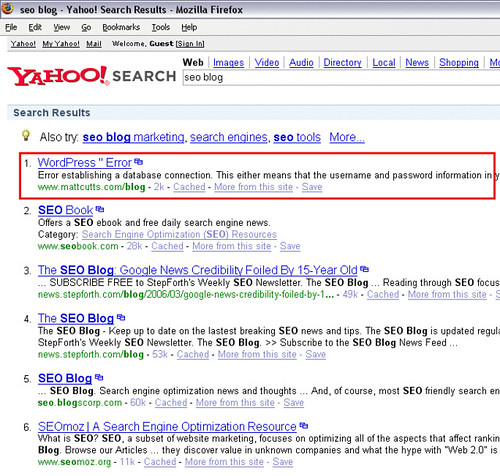Click More from this site for mattcutts.com
The image size is (500, 476).
(x=253, y=187)
